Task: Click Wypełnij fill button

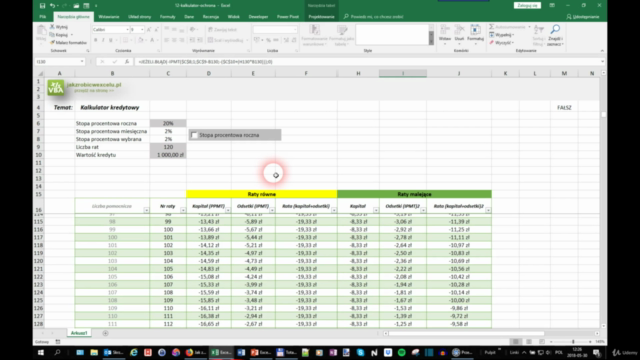Action: [x=502, y=35]
